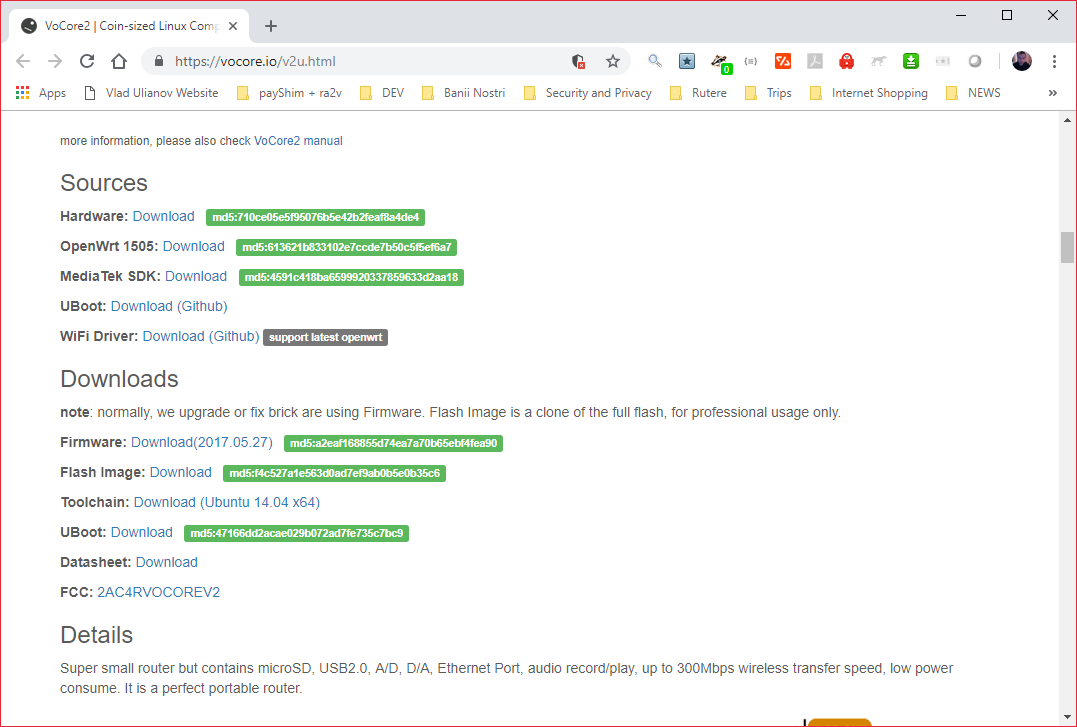
Task: Open the Trips bookmark folder
Action: point(769,93)
